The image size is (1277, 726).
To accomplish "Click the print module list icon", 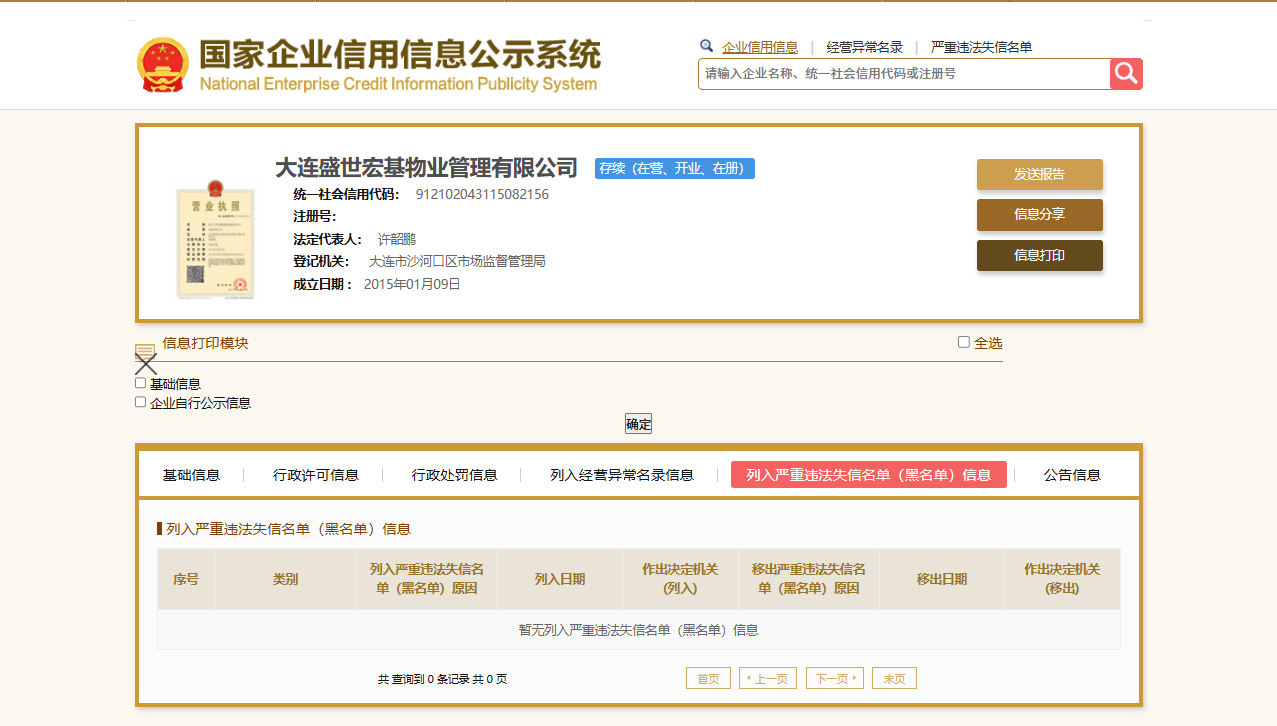I will tap(146, 350).
